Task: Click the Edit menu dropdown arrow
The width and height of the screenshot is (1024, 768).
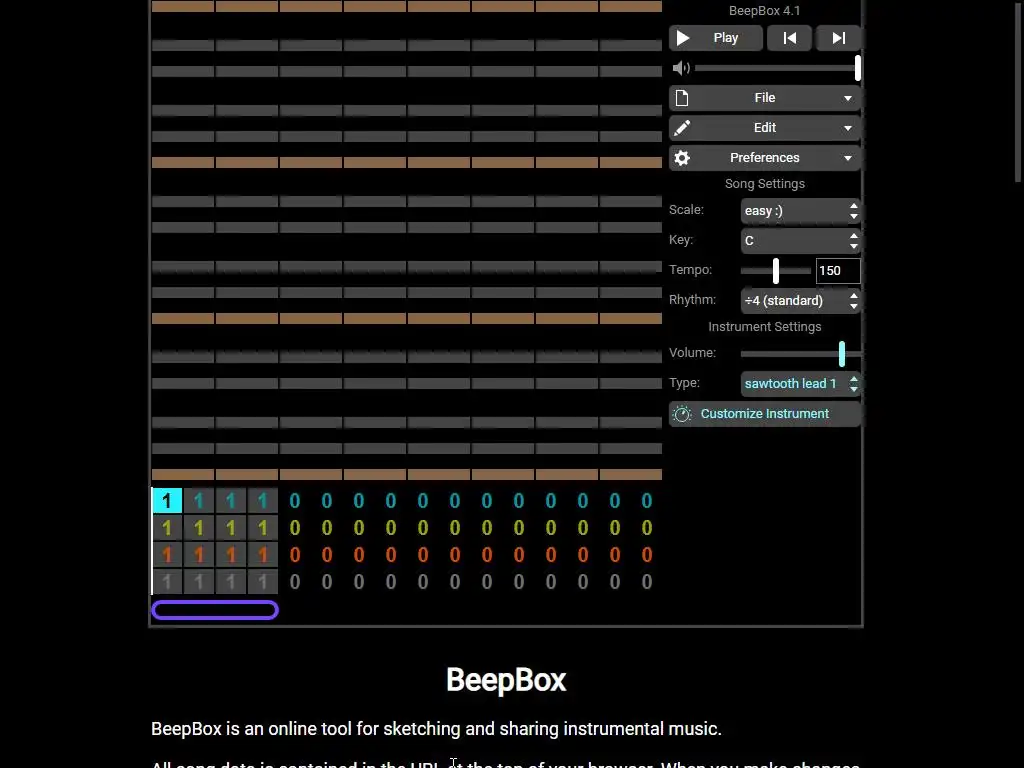Action: click(848, 128)
